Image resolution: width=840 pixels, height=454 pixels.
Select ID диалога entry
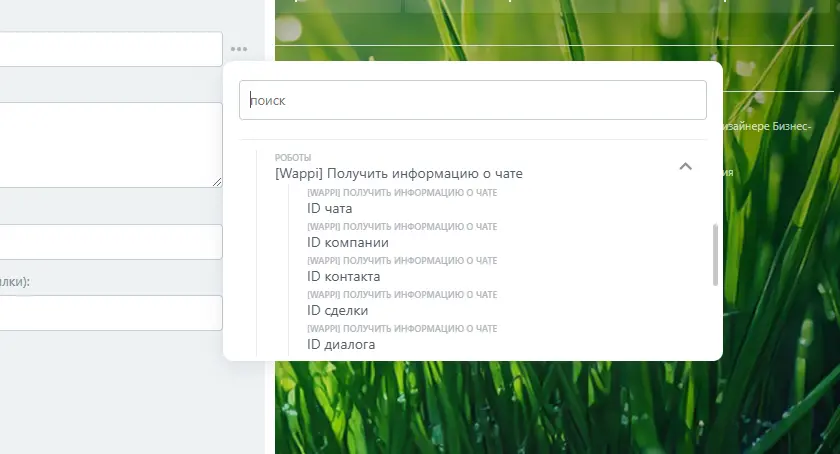tap(341, 344)
